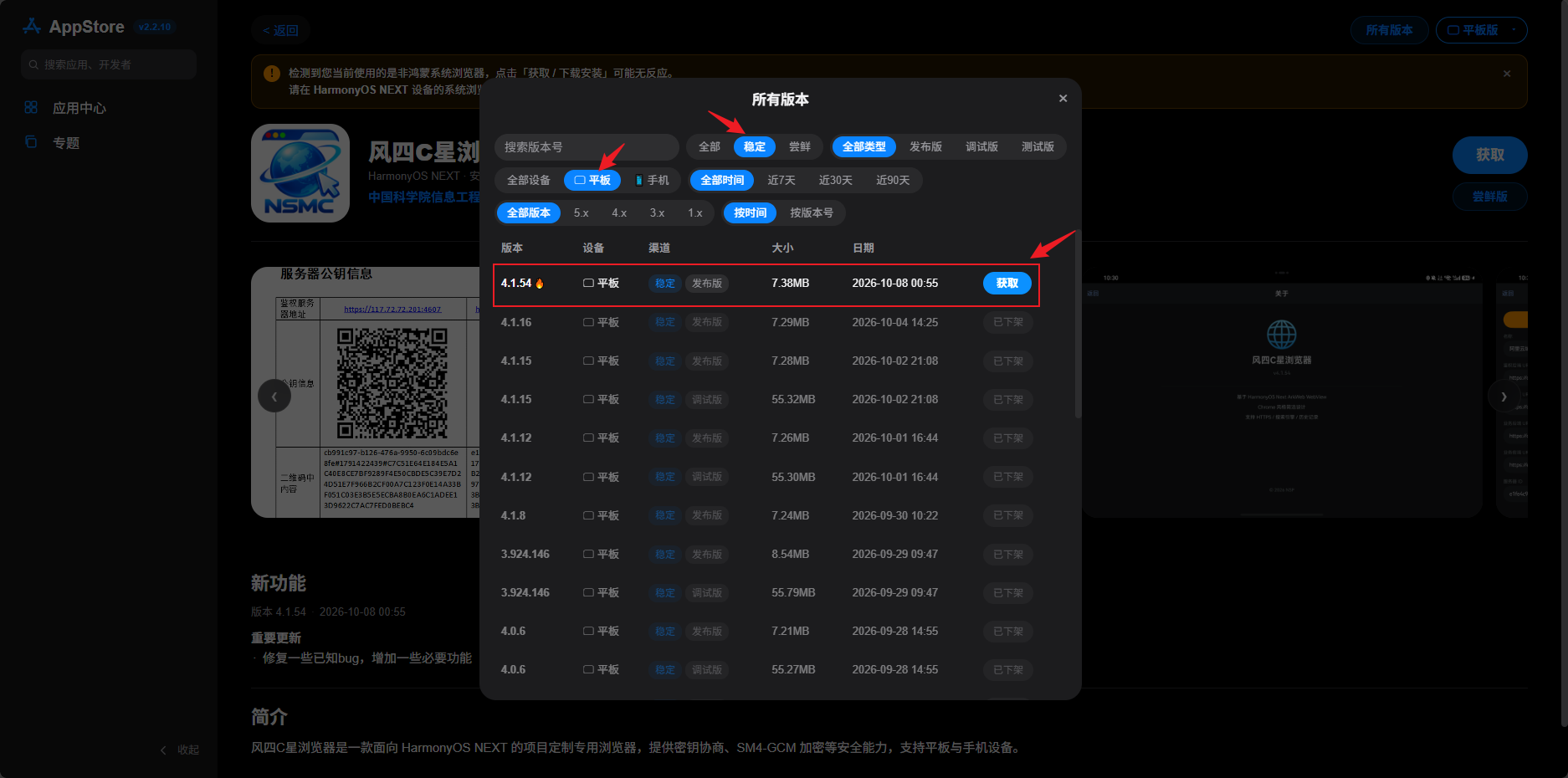Close the 所有版本 dialog

[x=1063, y=99]
